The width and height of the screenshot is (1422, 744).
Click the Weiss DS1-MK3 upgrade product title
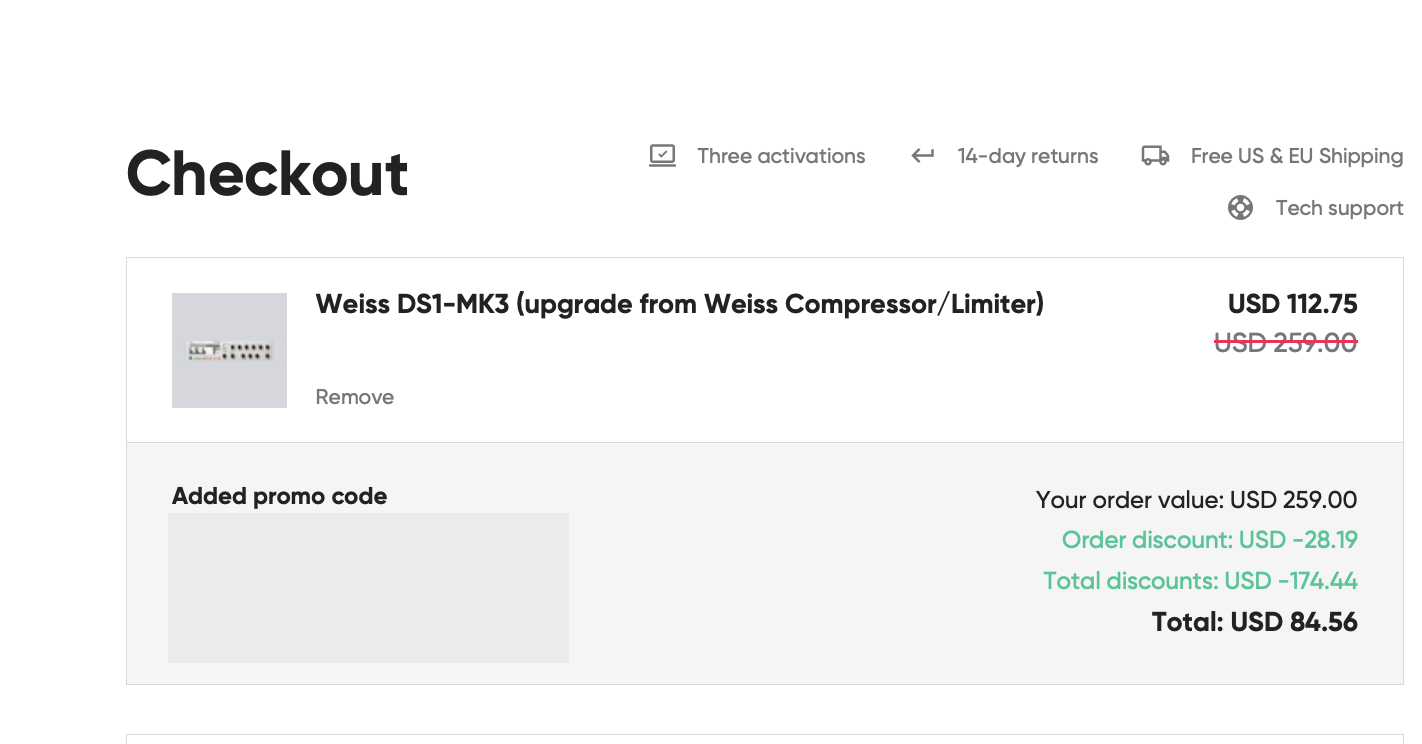(679, 304)
